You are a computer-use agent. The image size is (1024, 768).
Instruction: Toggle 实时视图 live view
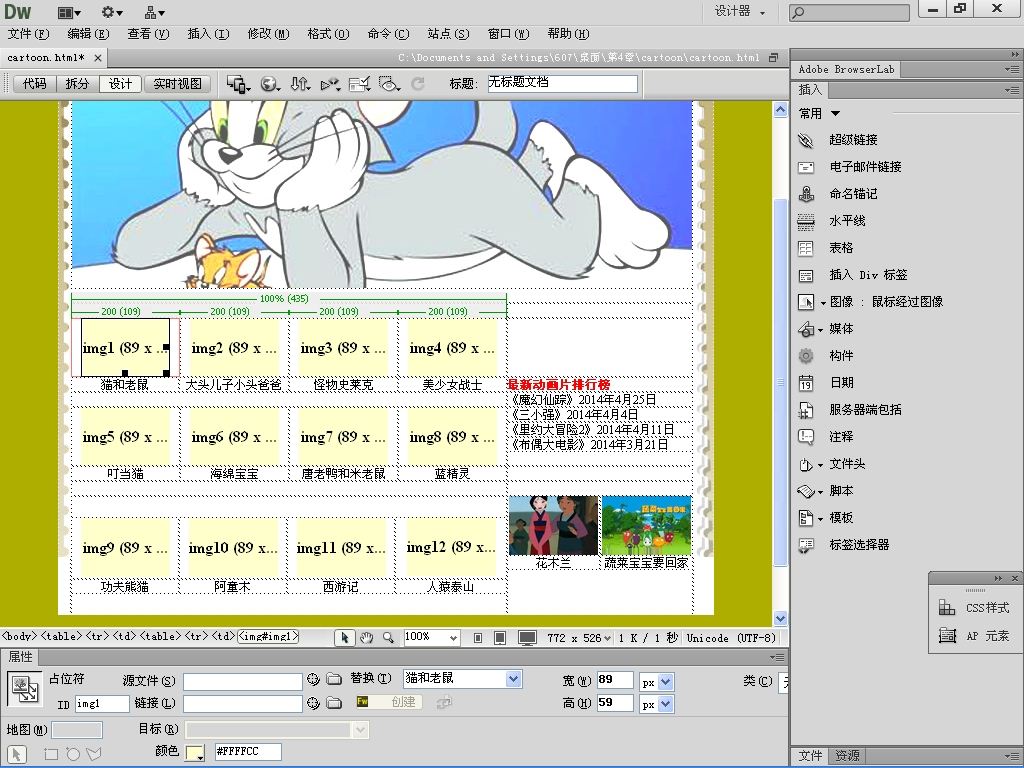coord(178,84)
